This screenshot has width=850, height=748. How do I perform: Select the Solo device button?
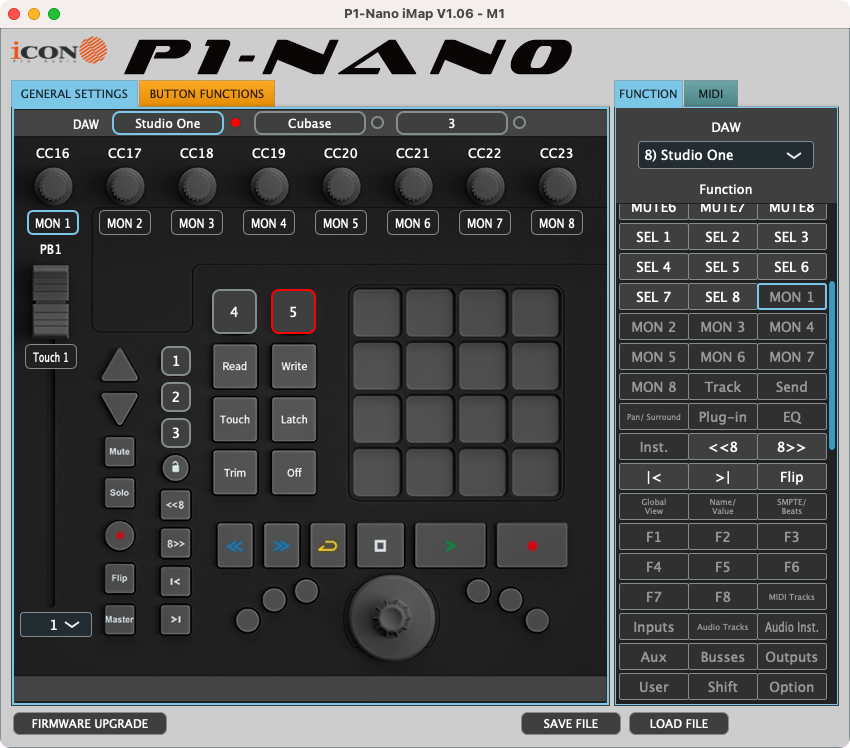pos(120,493)
